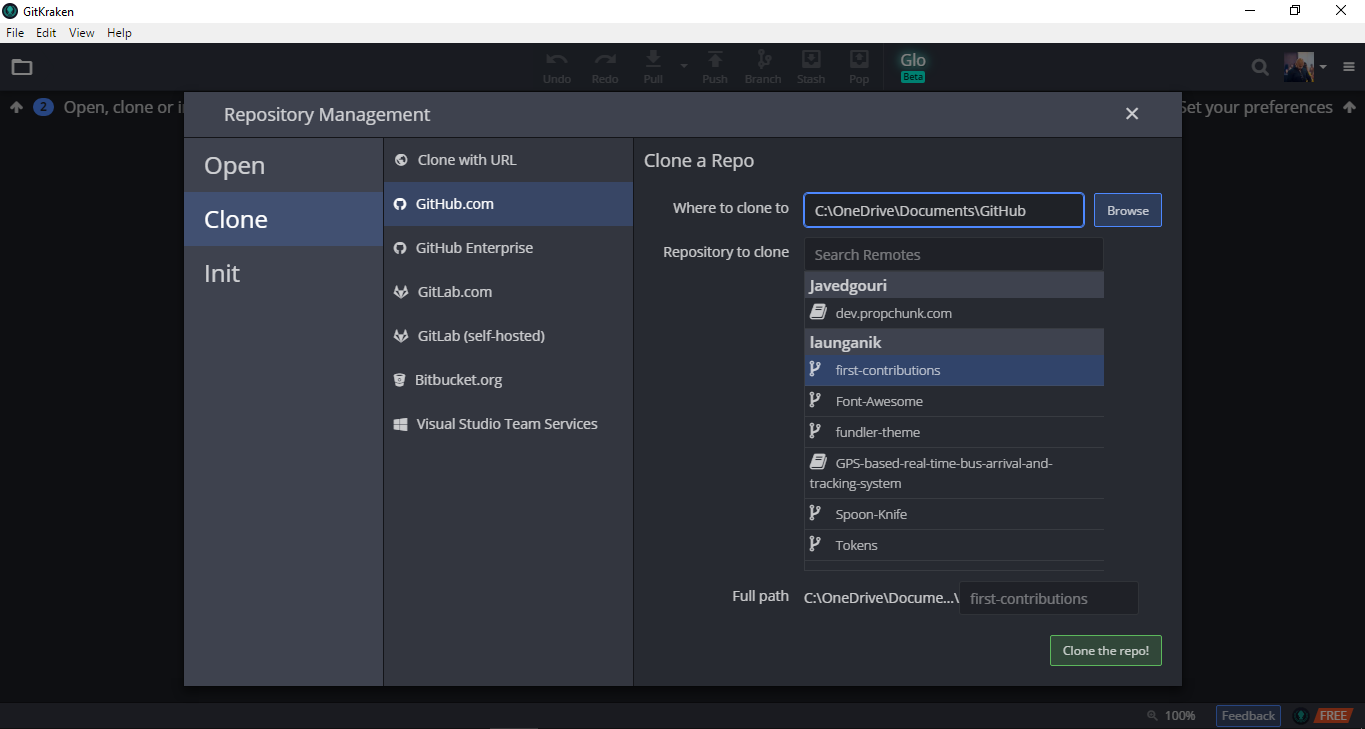Click the Bitbucket bucket icon

coord(399,380)
